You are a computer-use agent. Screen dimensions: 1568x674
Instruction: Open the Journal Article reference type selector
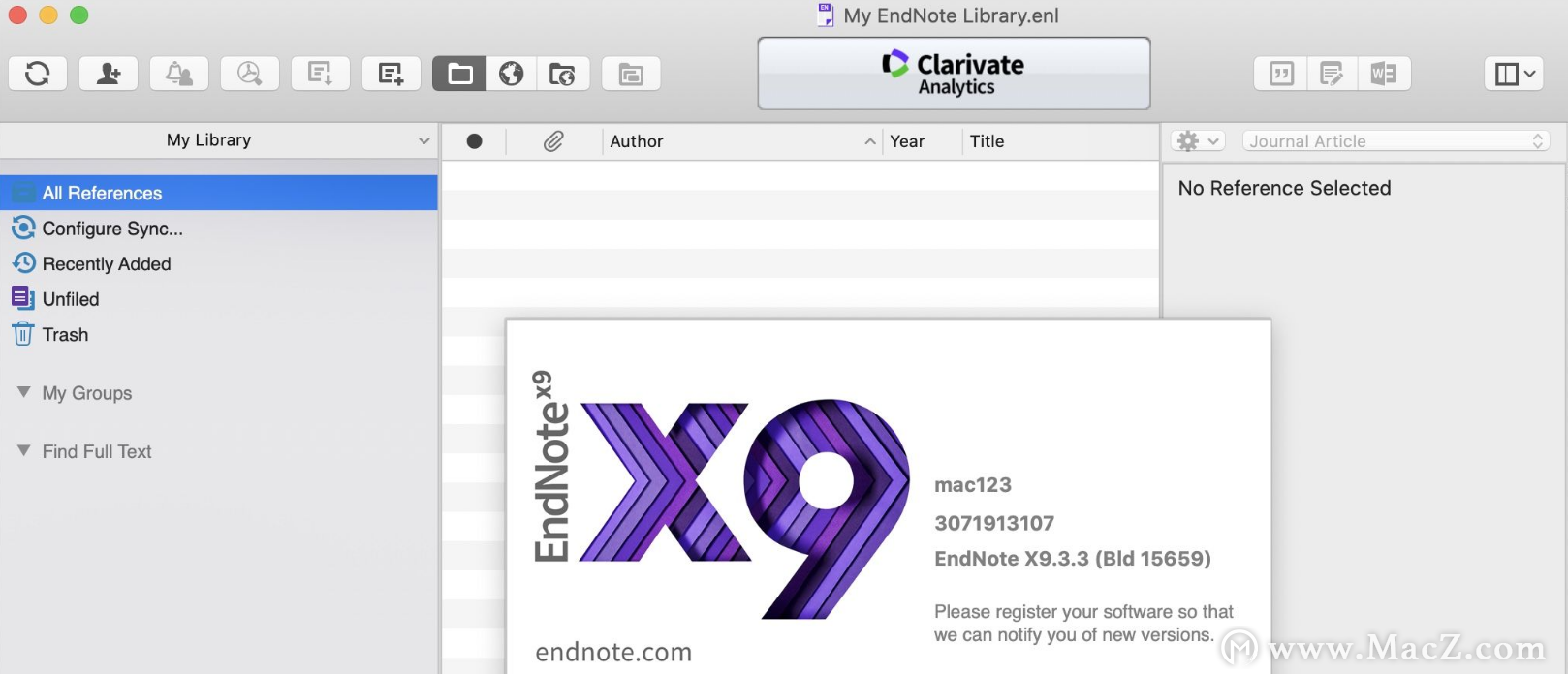[1396, 141]
